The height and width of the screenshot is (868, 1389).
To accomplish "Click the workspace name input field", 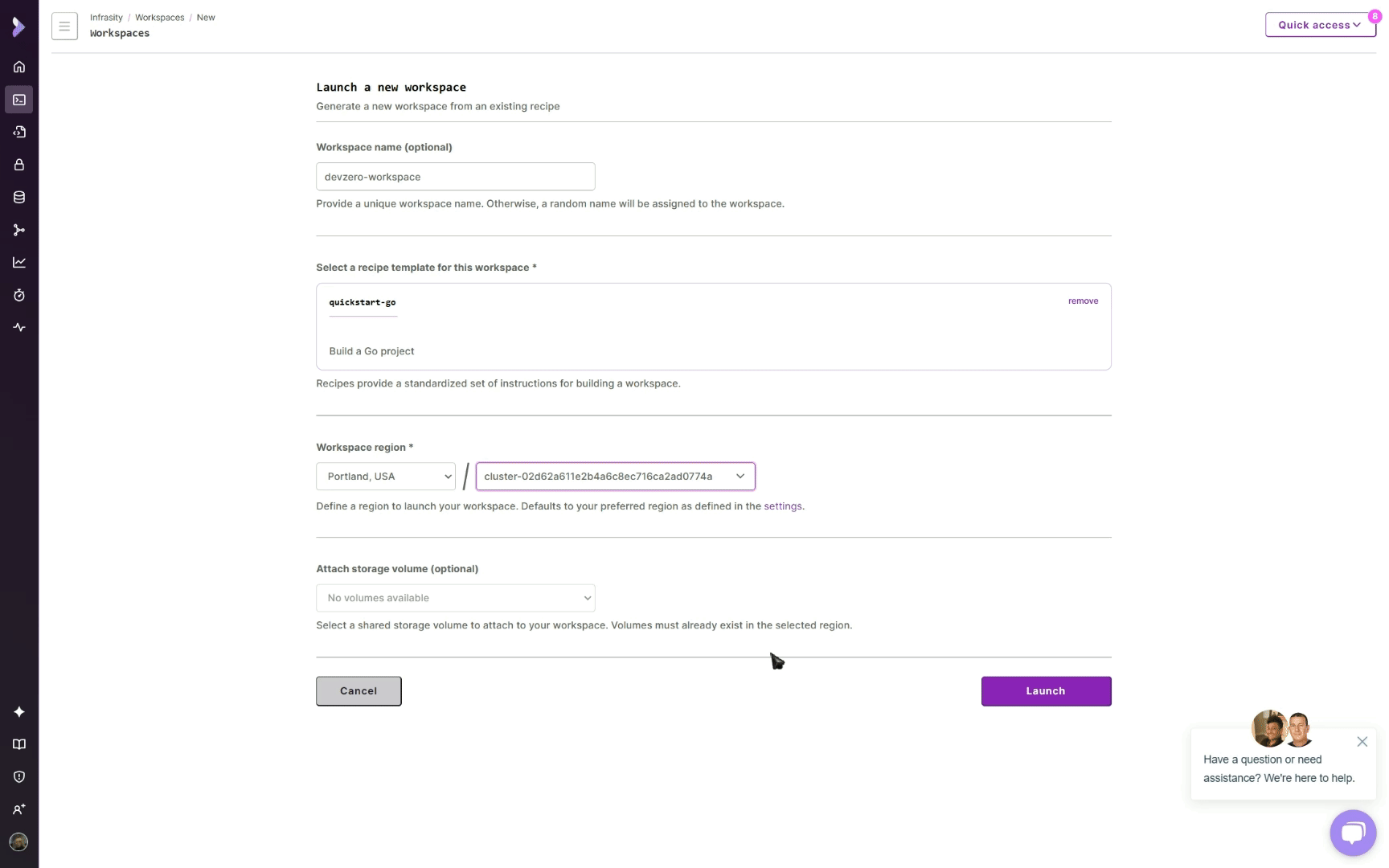I will 455,177.
